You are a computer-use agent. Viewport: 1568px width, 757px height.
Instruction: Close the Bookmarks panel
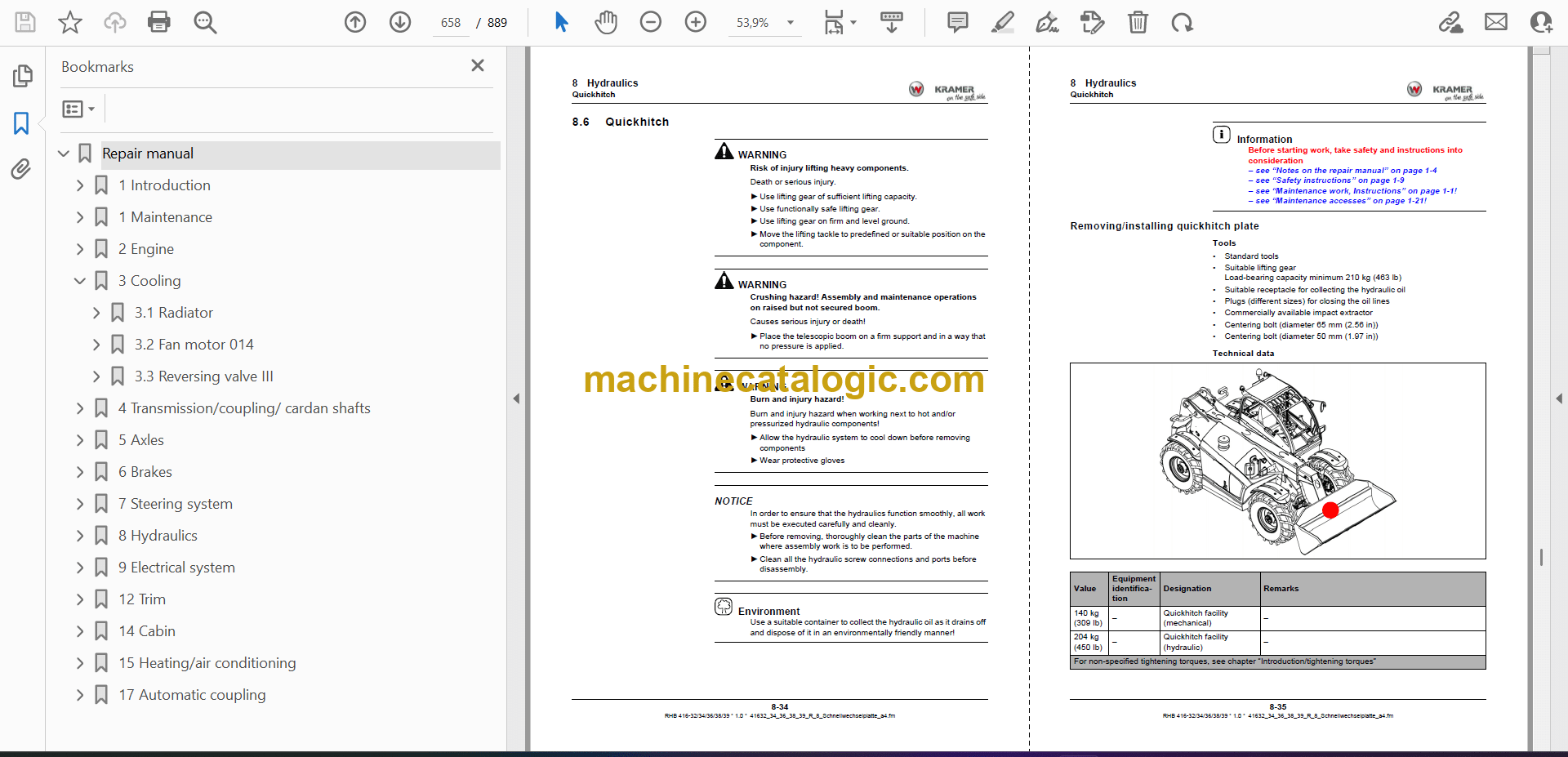coord(478,65)
